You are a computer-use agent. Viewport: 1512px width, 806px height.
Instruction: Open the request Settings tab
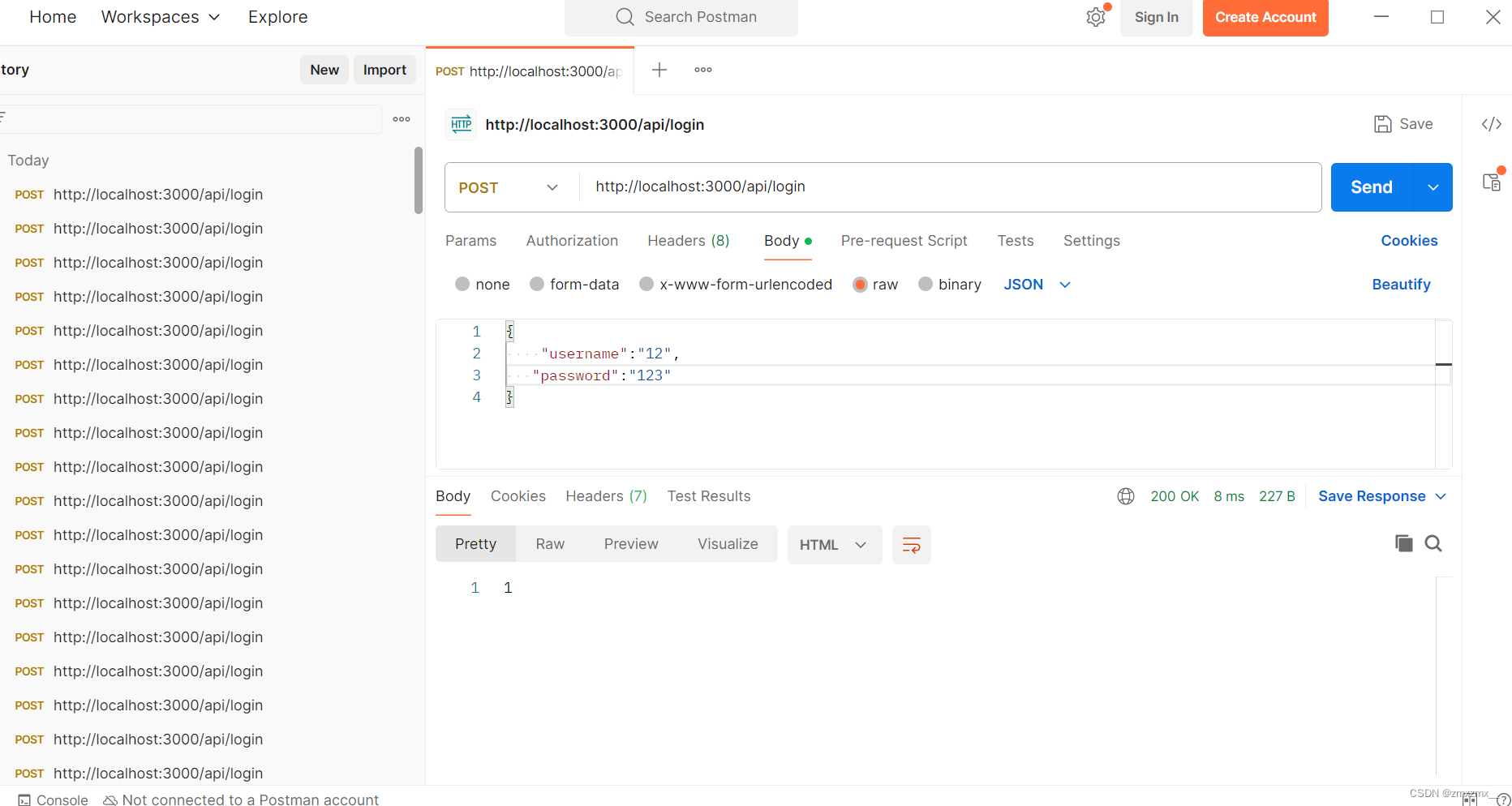(1092, 241)
